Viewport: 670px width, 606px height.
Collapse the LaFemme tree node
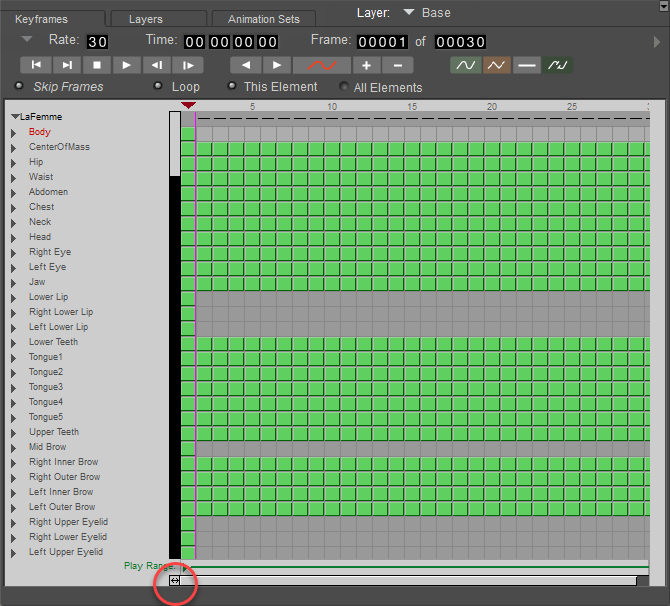15,117
